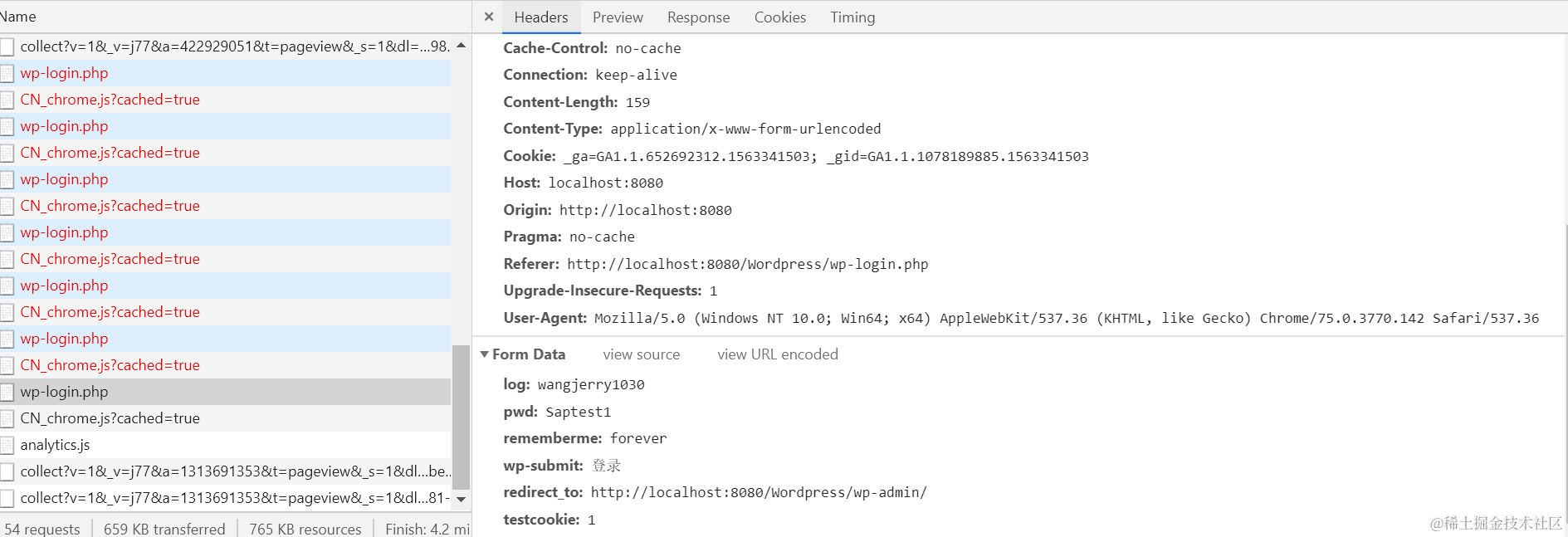Select the gray-highlighted wp-login.php request
The image size is (1568, 537).
pyautogui.click(x=225, y=392)
